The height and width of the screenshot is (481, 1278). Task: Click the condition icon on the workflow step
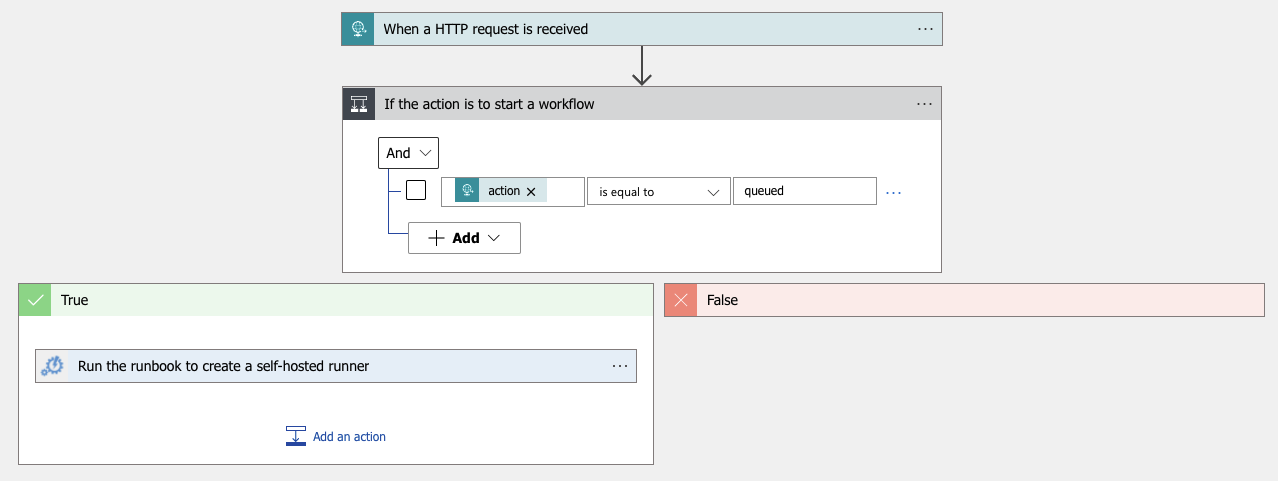(x=359, y=104)
